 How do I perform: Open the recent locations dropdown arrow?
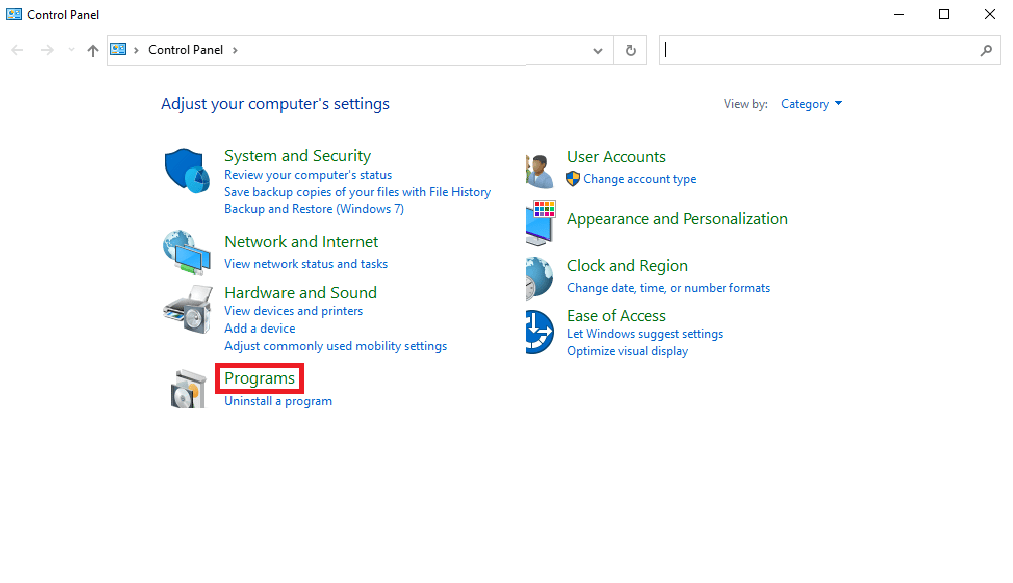(x=71, y=50)
